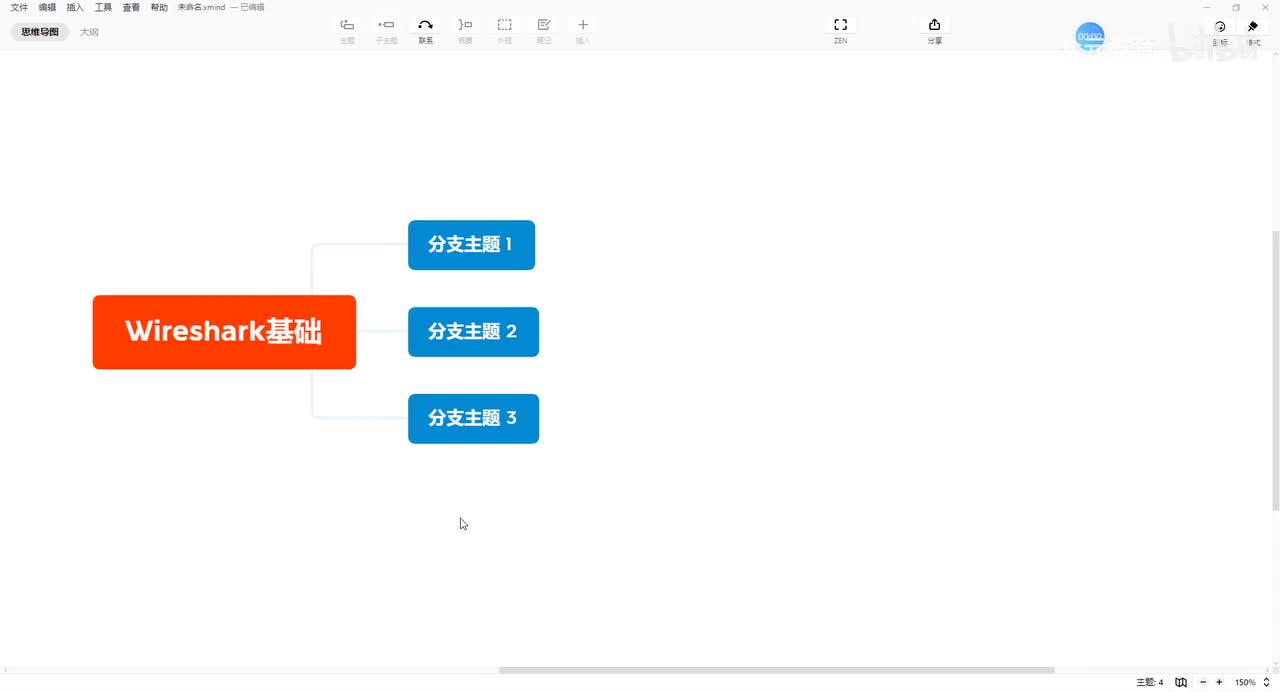Click the 未命名.xmind file title
The width and height of the screenshot is (1280, 692).
(201, 7)
